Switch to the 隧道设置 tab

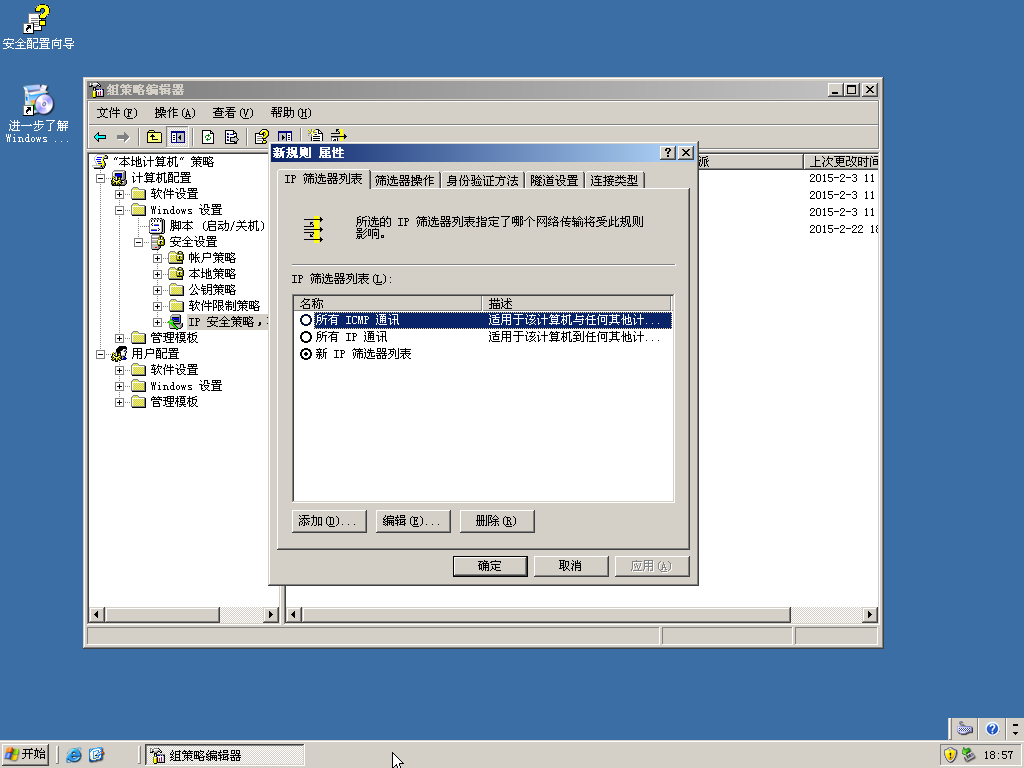point(554,180)
